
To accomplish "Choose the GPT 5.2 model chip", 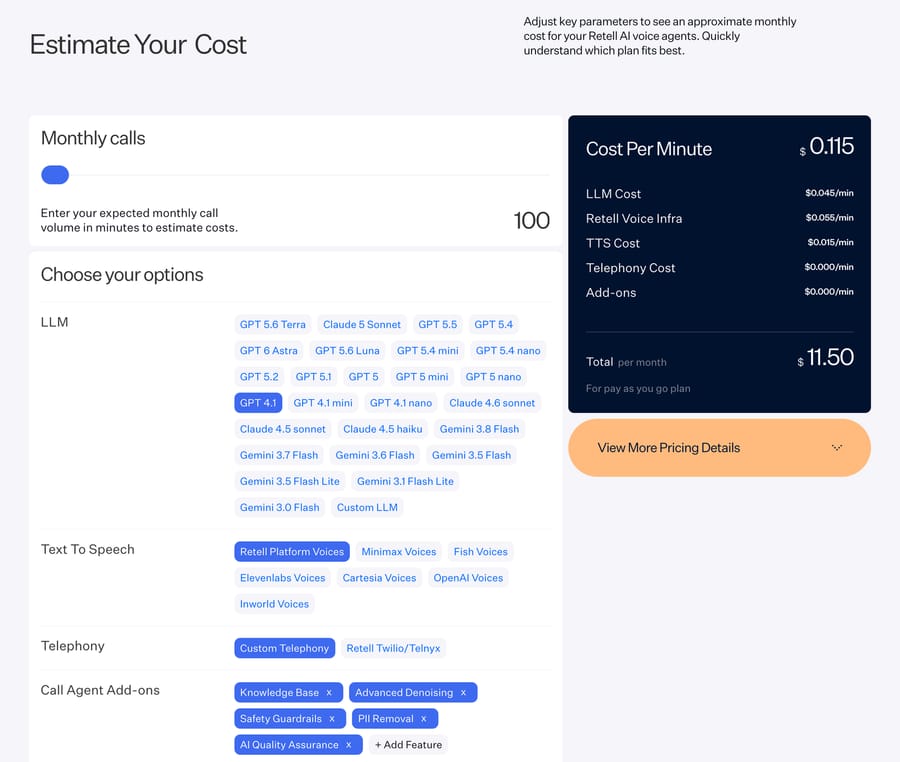I will coord(259,377).
